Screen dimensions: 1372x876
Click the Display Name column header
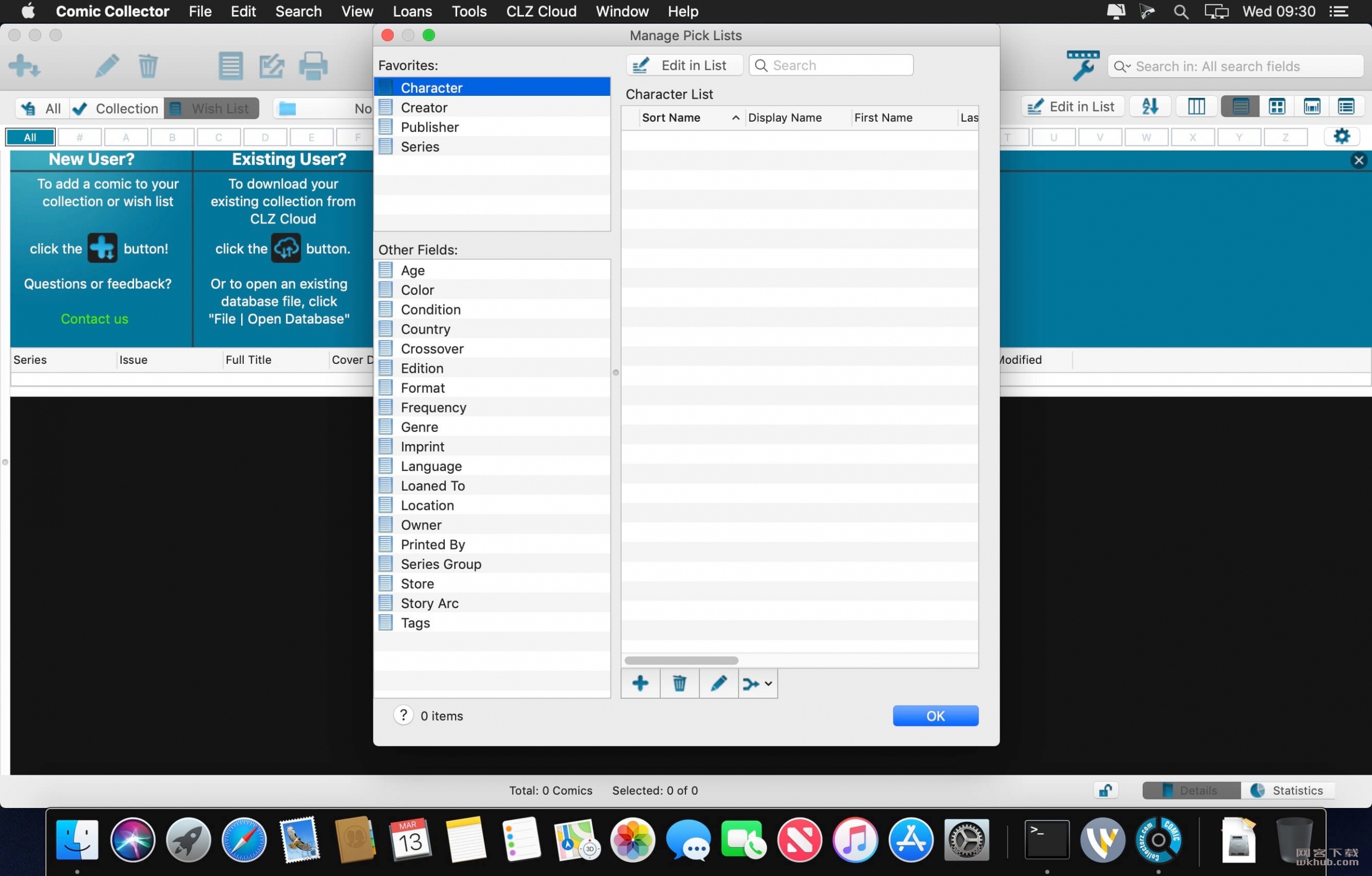coord(798,118)
